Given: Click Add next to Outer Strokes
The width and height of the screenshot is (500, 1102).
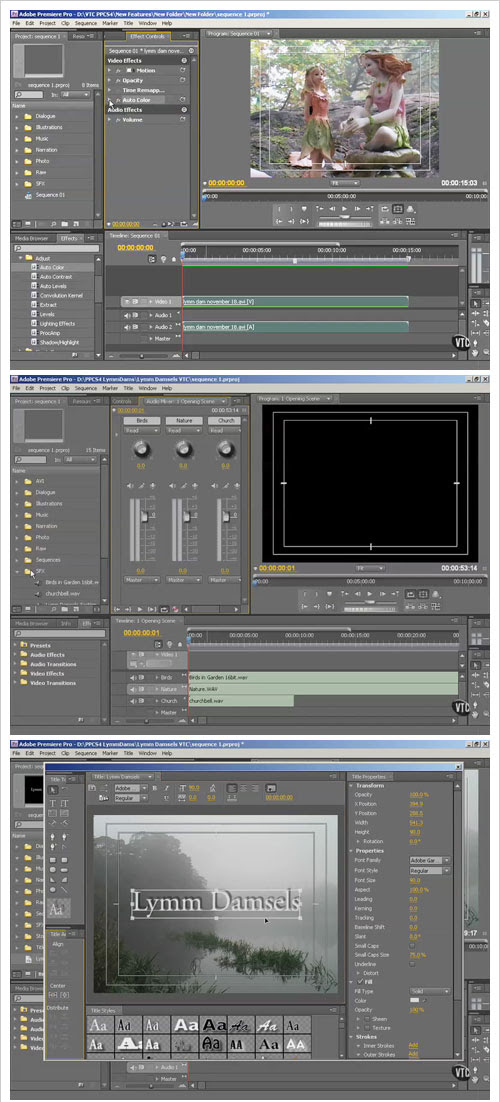Looking at the screenshot, I should [x=414, y=1054].
